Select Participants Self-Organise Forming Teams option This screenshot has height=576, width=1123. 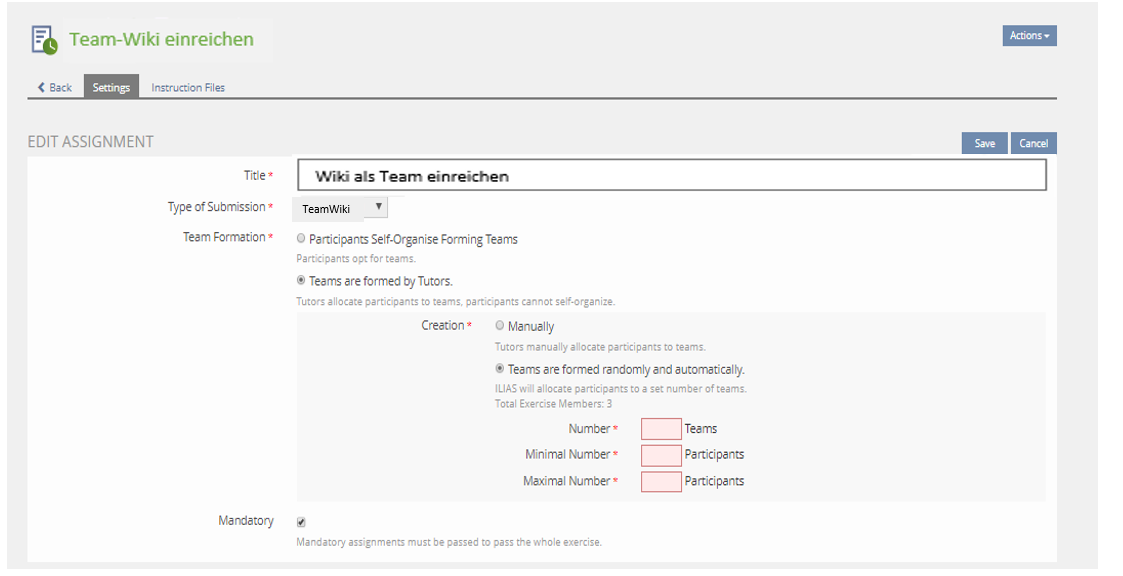tap(302, 239)
